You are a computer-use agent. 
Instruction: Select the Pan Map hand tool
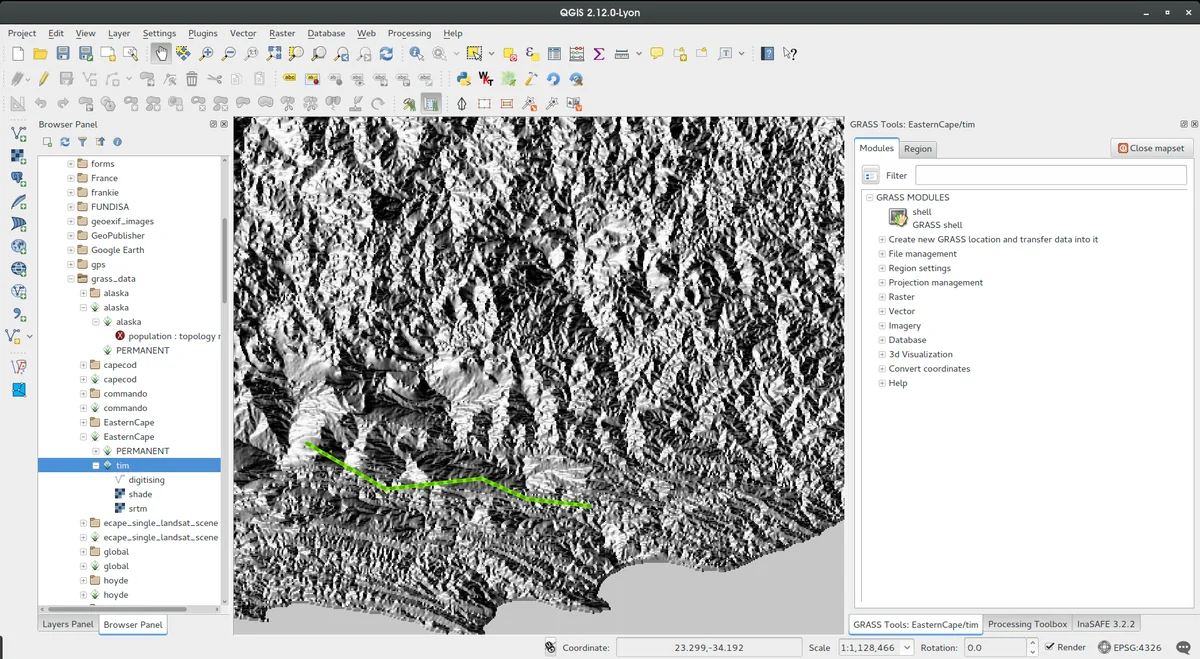pos(161,54)
